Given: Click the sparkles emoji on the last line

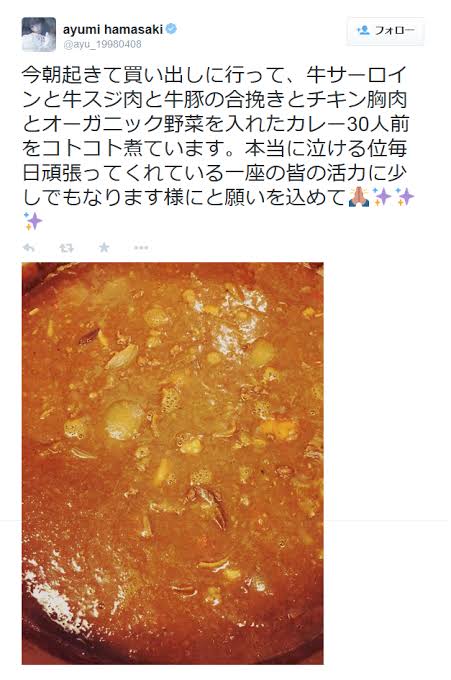Looking at the screenshot, I should point(33,221).
